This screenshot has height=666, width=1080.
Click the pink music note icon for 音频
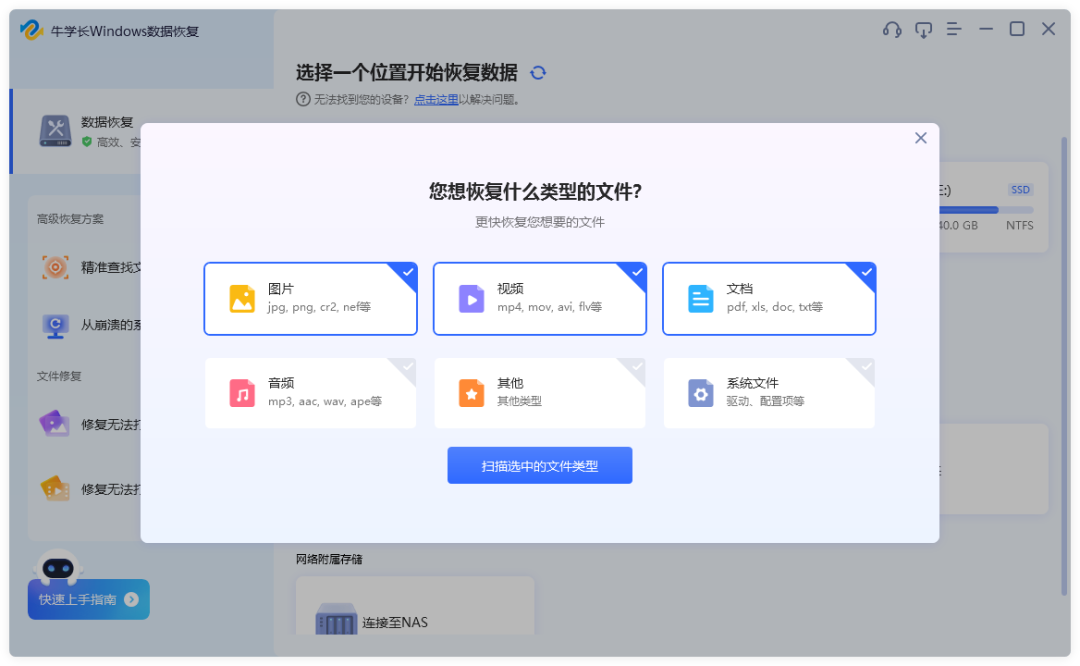pos(242,393)
